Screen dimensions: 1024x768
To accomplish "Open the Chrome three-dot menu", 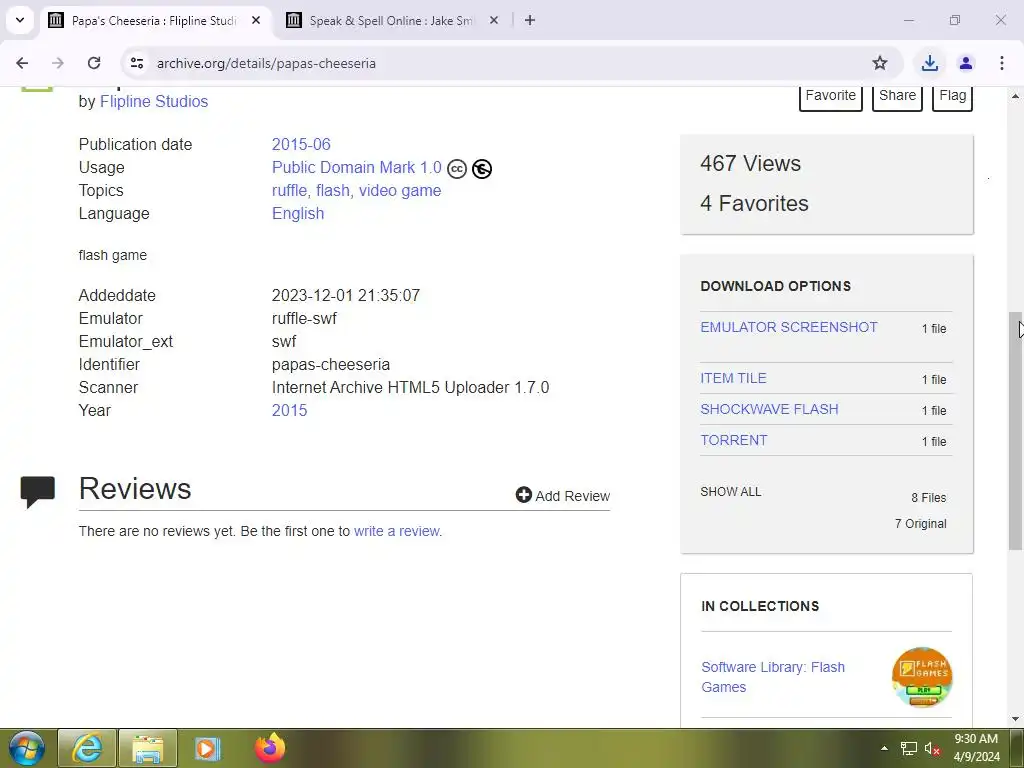I will (x=1002, y=63).
